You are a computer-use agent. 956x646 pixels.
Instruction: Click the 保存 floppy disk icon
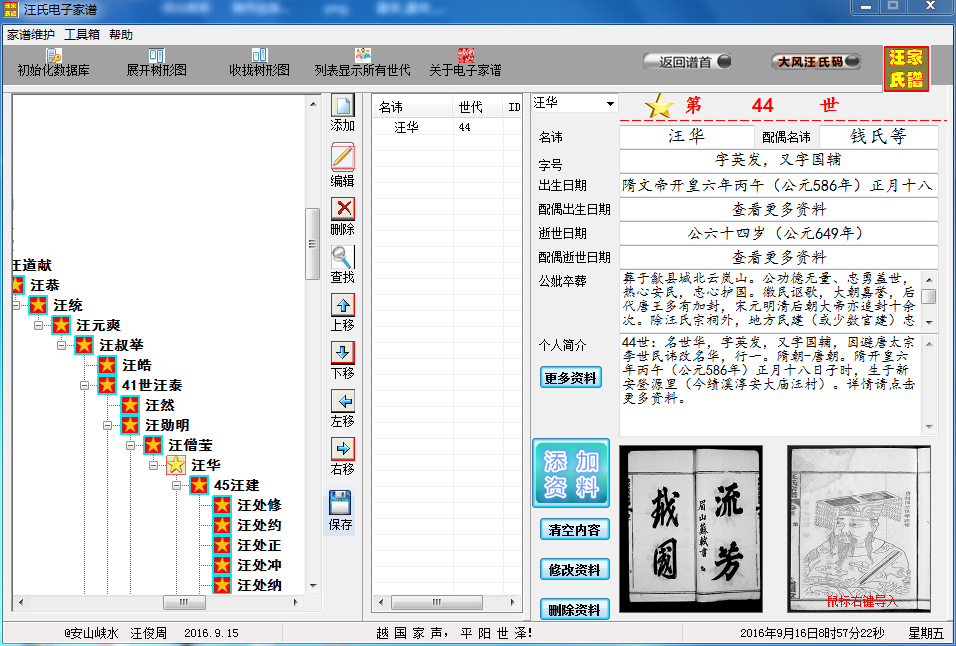[x=341, y=503]
